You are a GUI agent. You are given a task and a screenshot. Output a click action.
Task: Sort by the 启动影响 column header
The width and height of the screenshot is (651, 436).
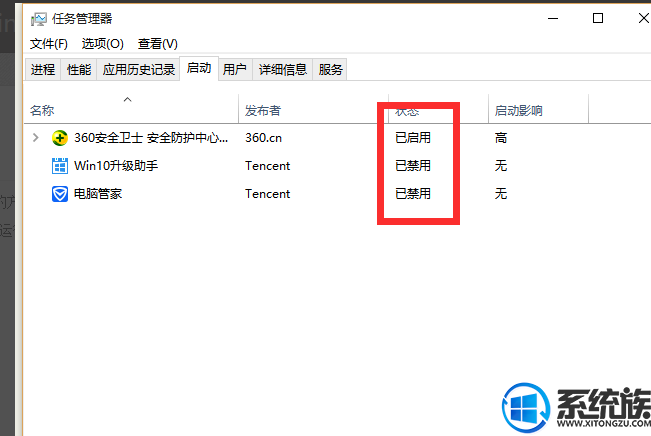tap(538, 109)
